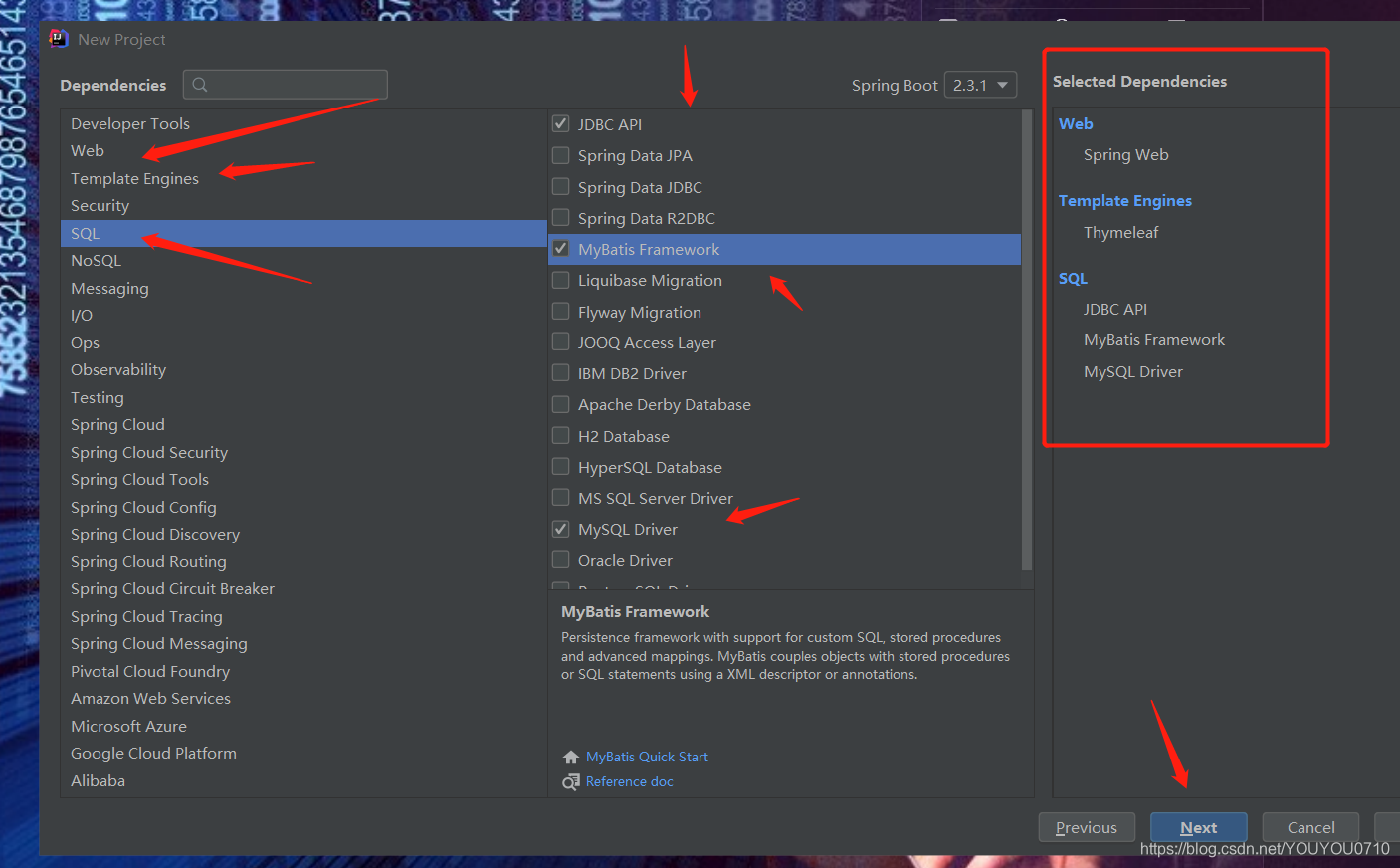This screenshot has height=868, width=1400.
Task: Select Spring Cloud Tracing category
Action: (x=303, y=616)
